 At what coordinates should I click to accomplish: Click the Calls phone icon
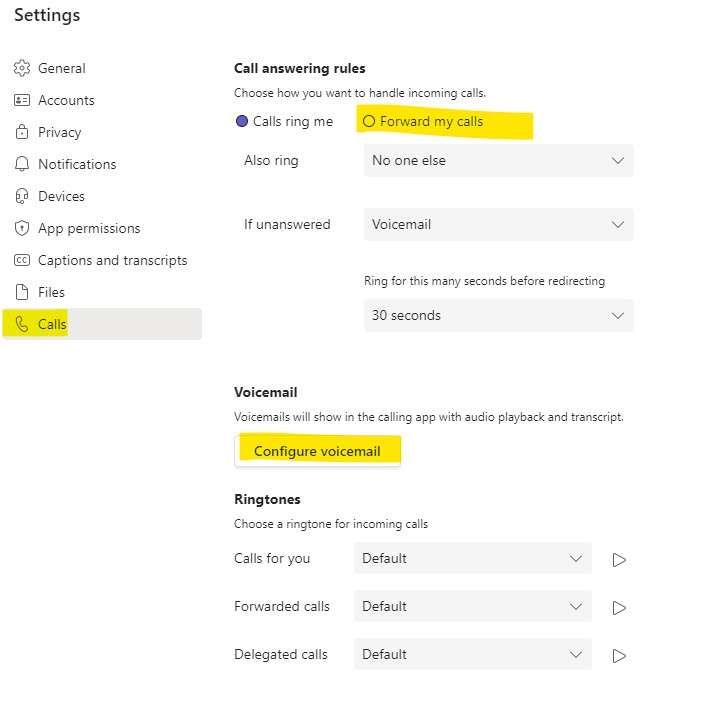(x=22, y=324)
